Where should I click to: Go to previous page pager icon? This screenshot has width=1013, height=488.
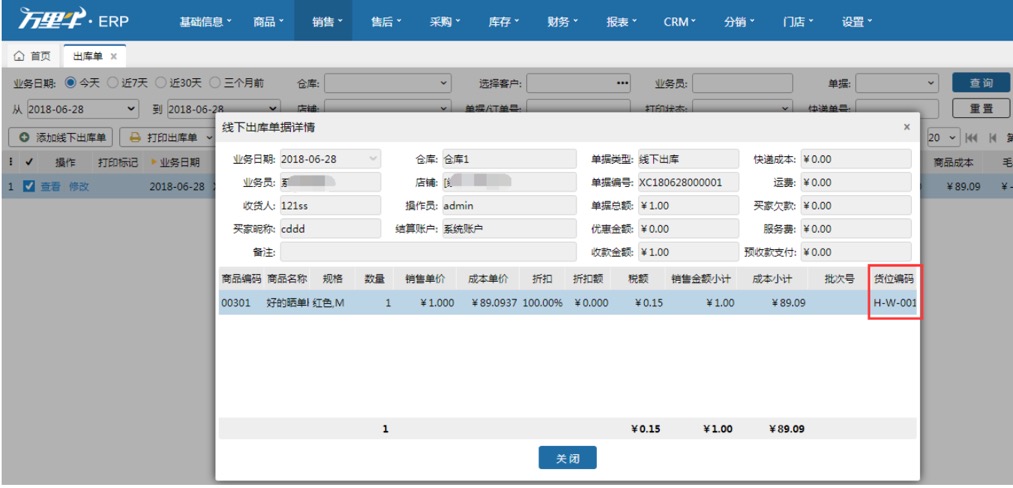coord(992,138)
